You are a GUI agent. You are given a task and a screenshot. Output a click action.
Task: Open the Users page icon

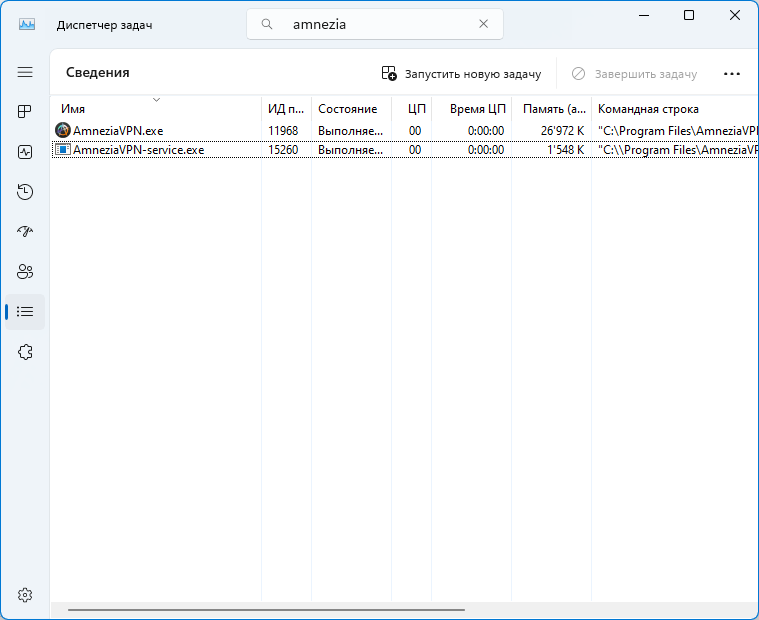click(x=25, y=272)
